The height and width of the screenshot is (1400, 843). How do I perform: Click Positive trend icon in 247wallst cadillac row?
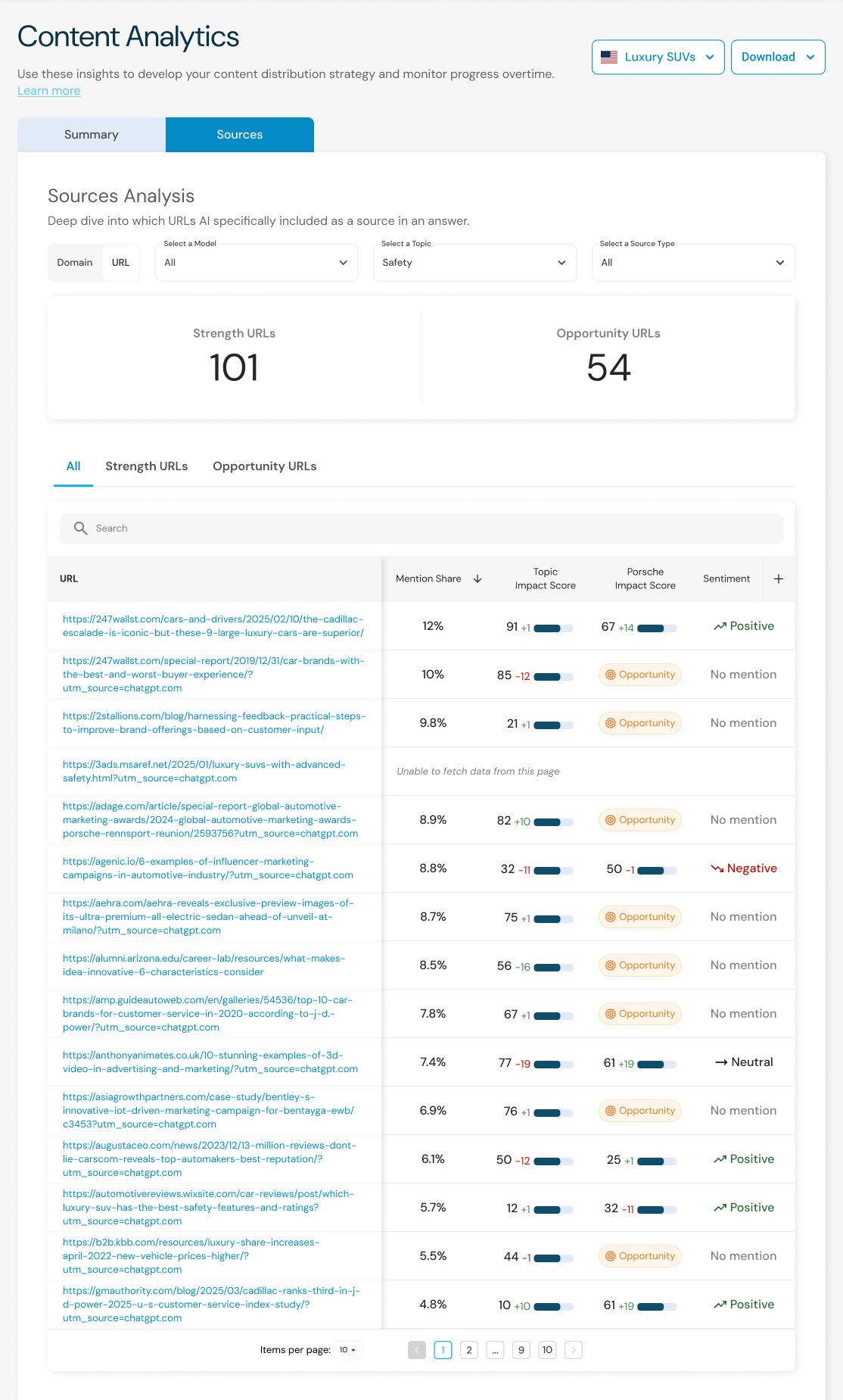click(720, 626)
